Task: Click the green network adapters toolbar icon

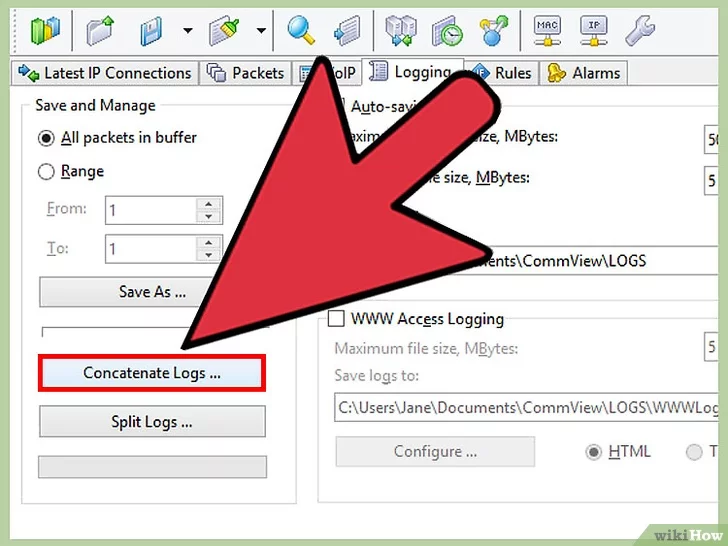Action: click(x=45, y=31)
